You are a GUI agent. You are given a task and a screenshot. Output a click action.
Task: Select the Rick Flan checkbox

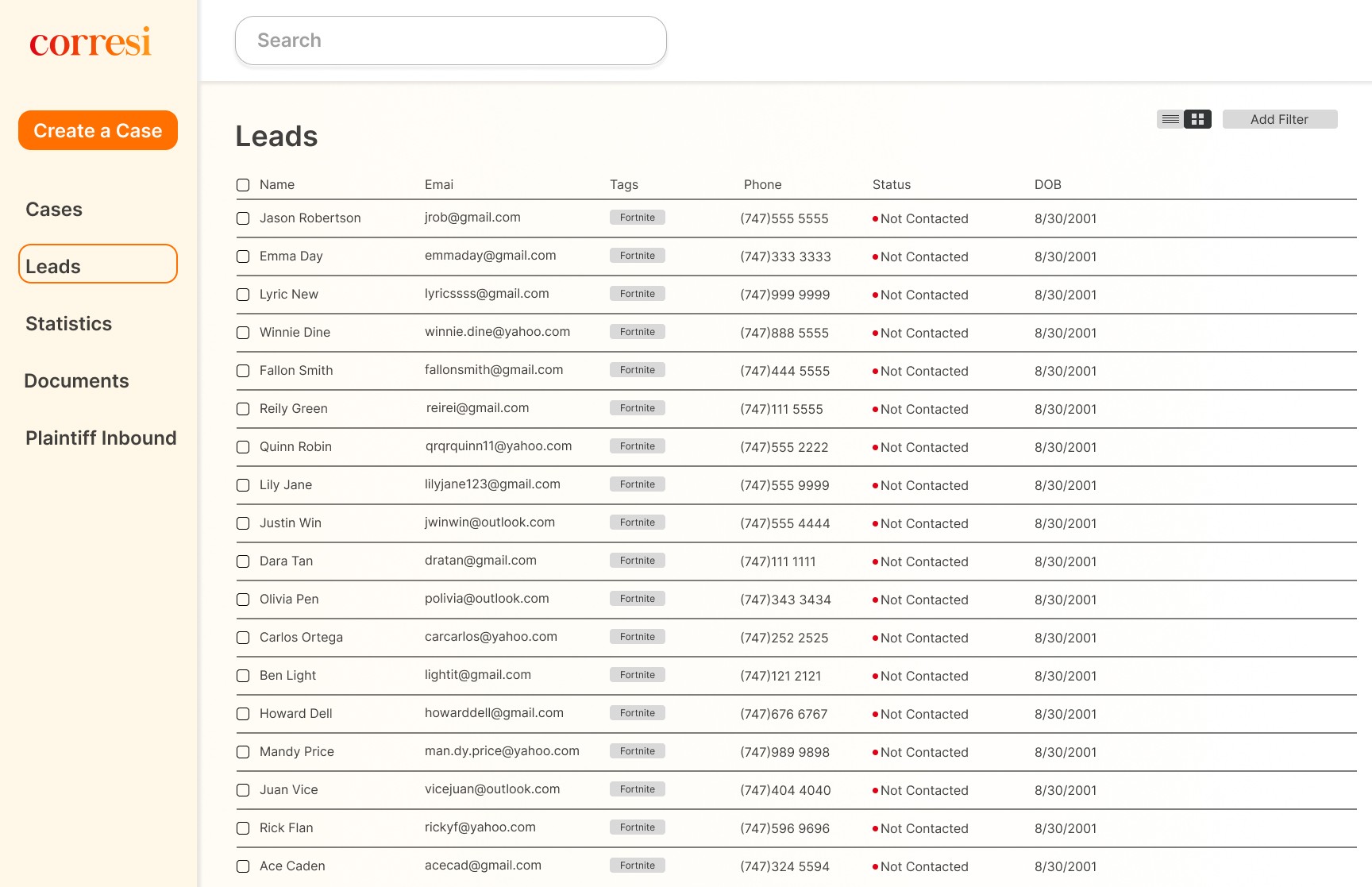coord(243,828)
